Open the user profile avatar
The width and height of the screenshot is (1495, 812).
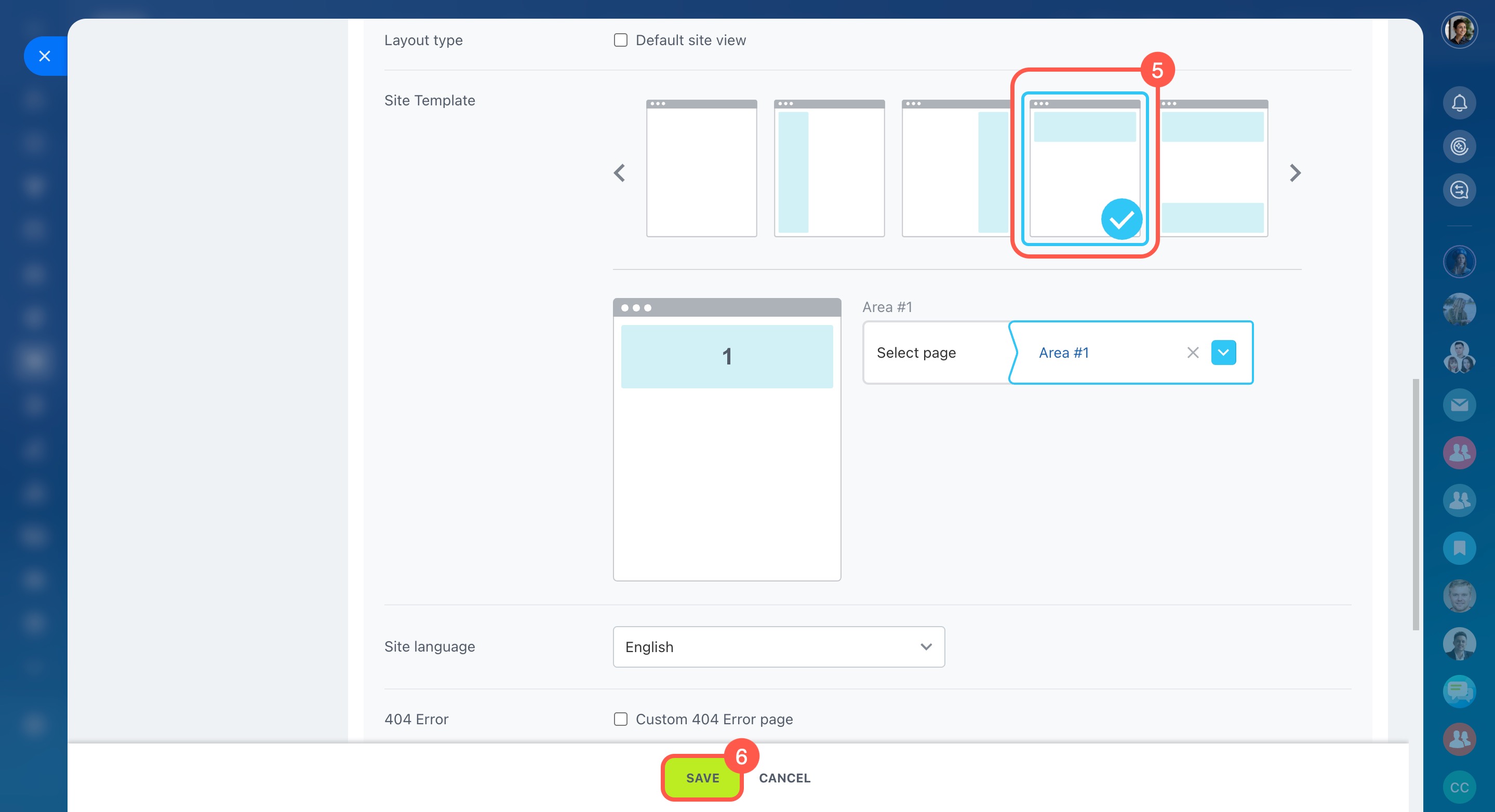click(x=1459, y=30)
